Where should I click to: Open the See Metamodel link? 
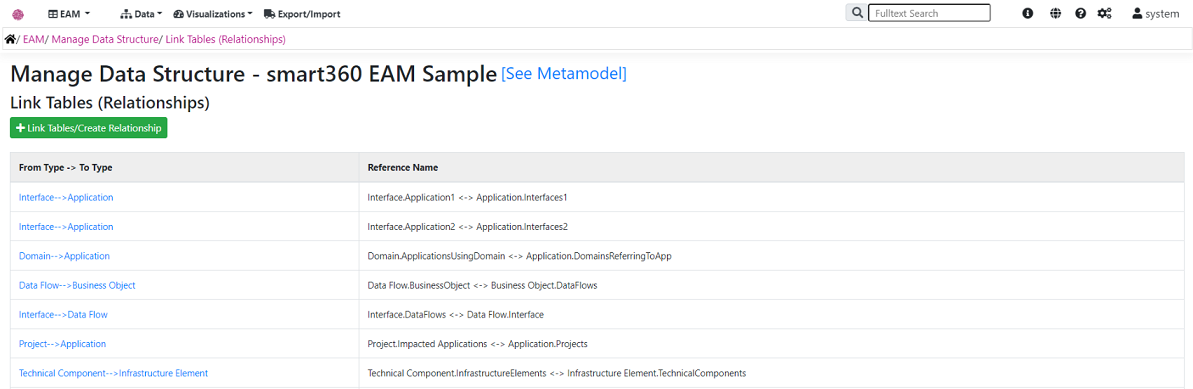click(x=564, y=74)
